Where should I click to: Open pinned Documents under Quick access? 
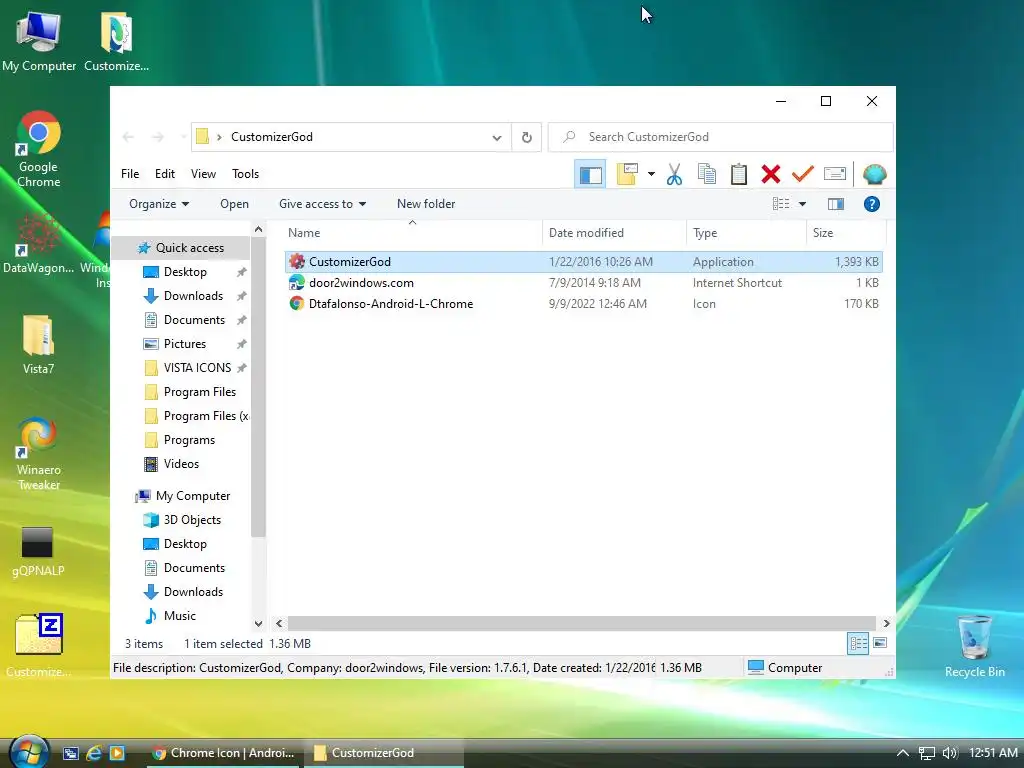click(x=194, y=320)
